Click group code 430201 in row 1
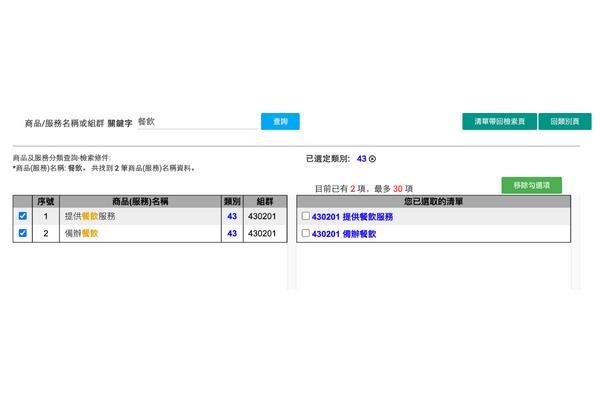Screen dimensions: 600x400 (262, 216)
